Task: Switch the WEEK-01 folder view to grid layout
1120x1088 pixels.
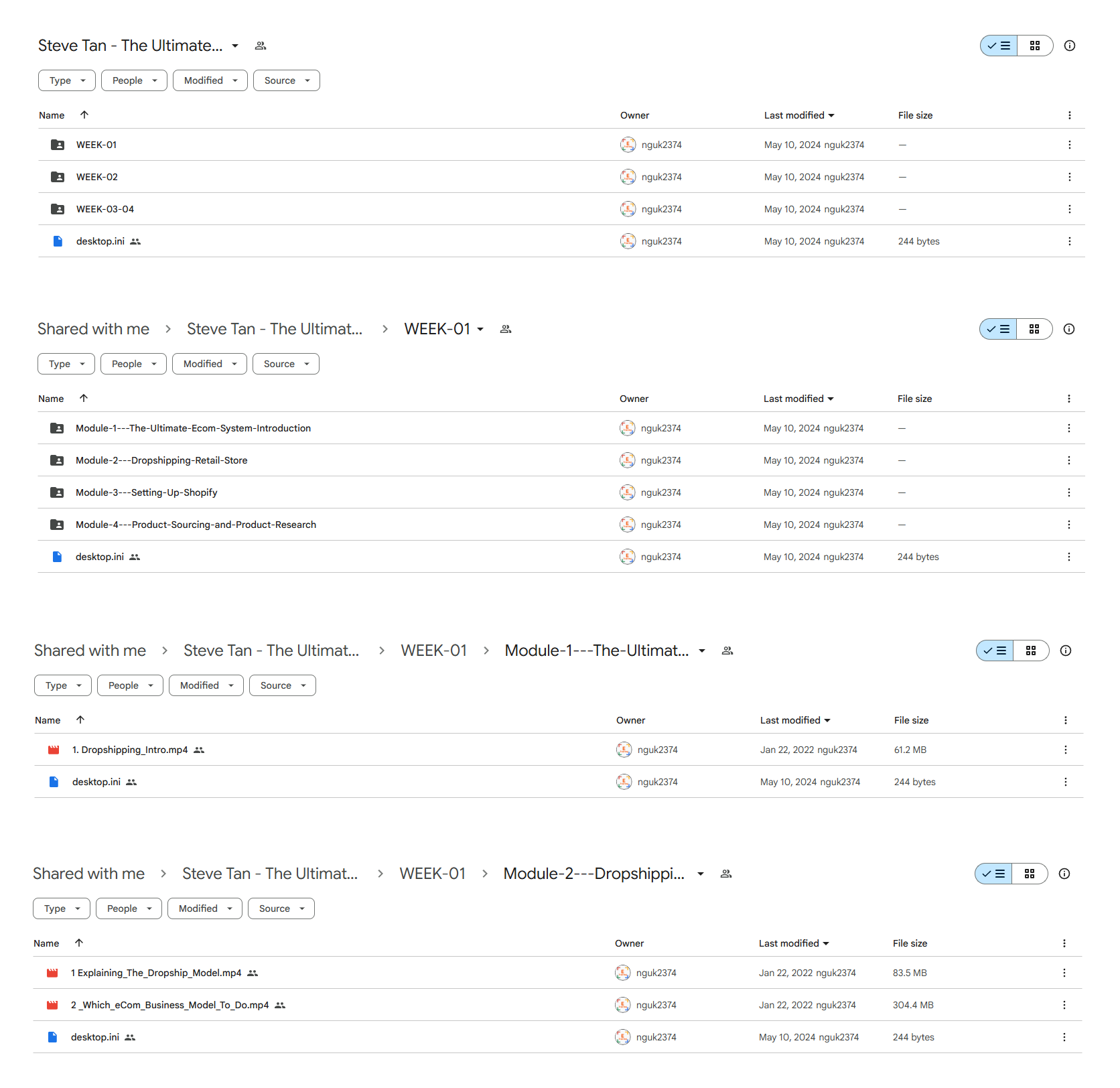Action: [x=1034, y=329]
